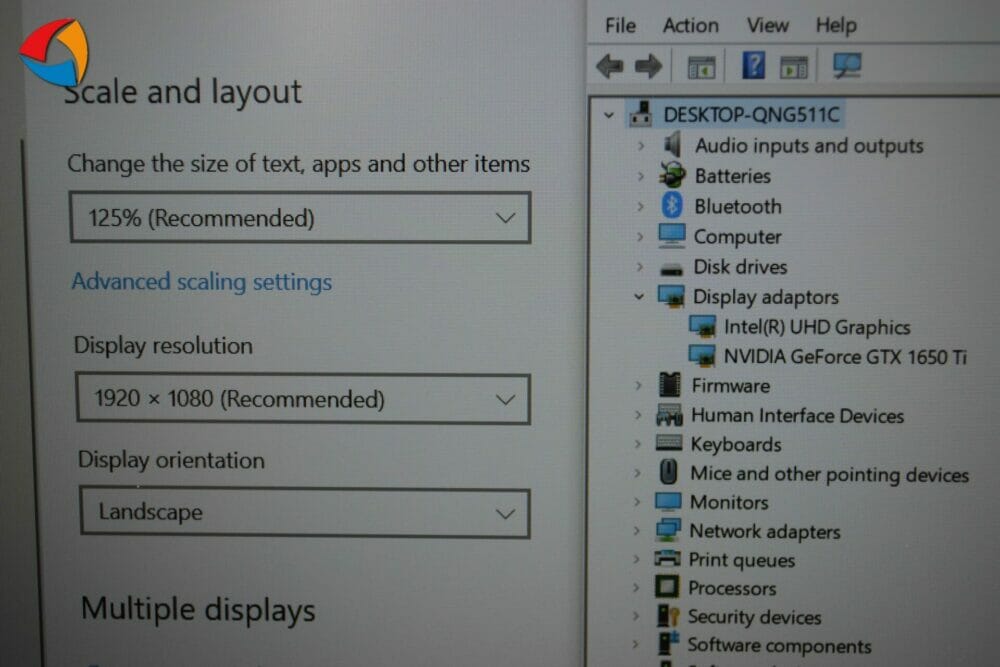Click the Computer category monitor icon
This screenshot has height=667, width=1000.
click(x=672, y=235)
